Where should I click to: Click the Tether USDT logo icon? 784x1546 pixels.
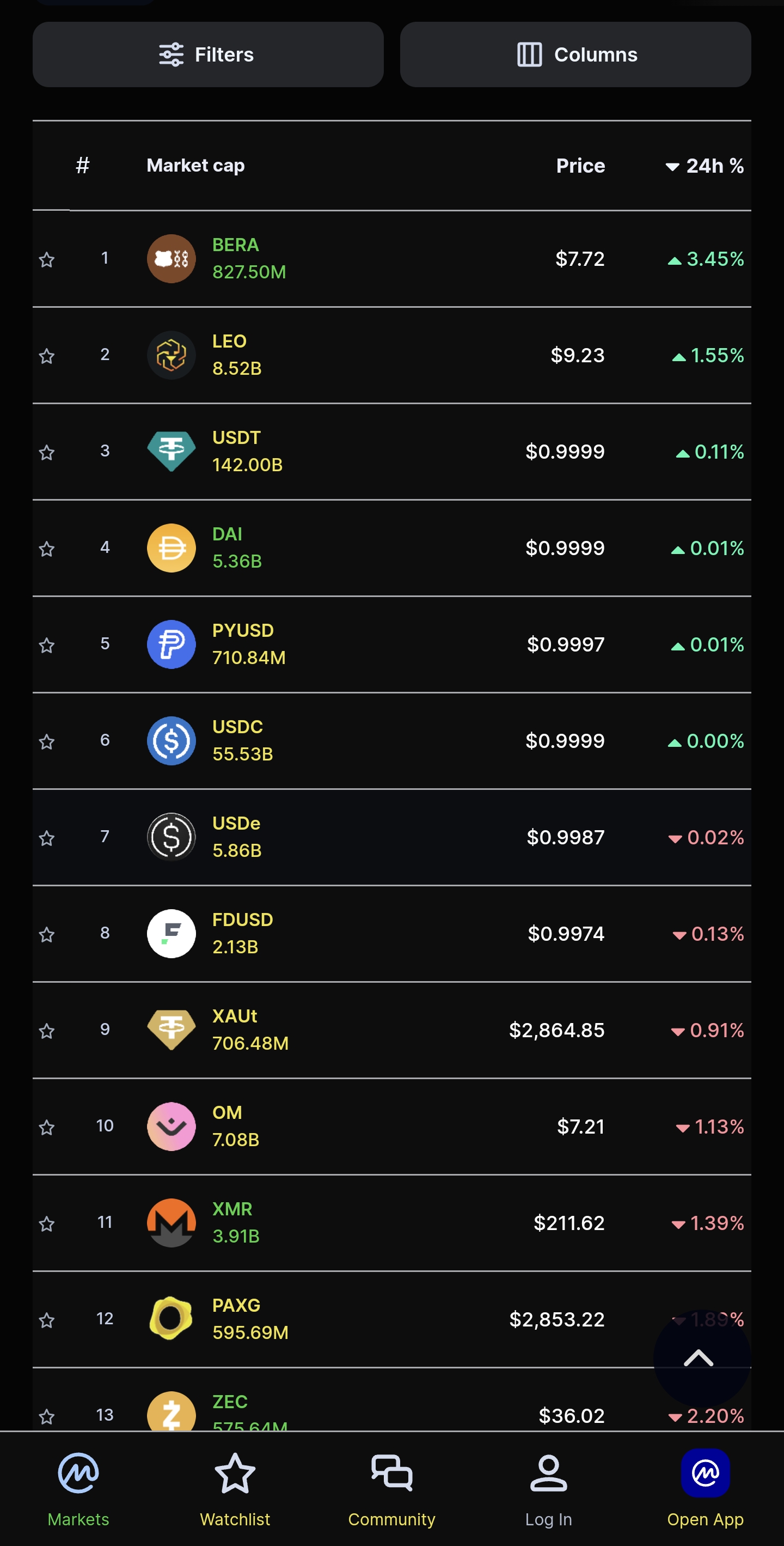click(x=171, y=451)
